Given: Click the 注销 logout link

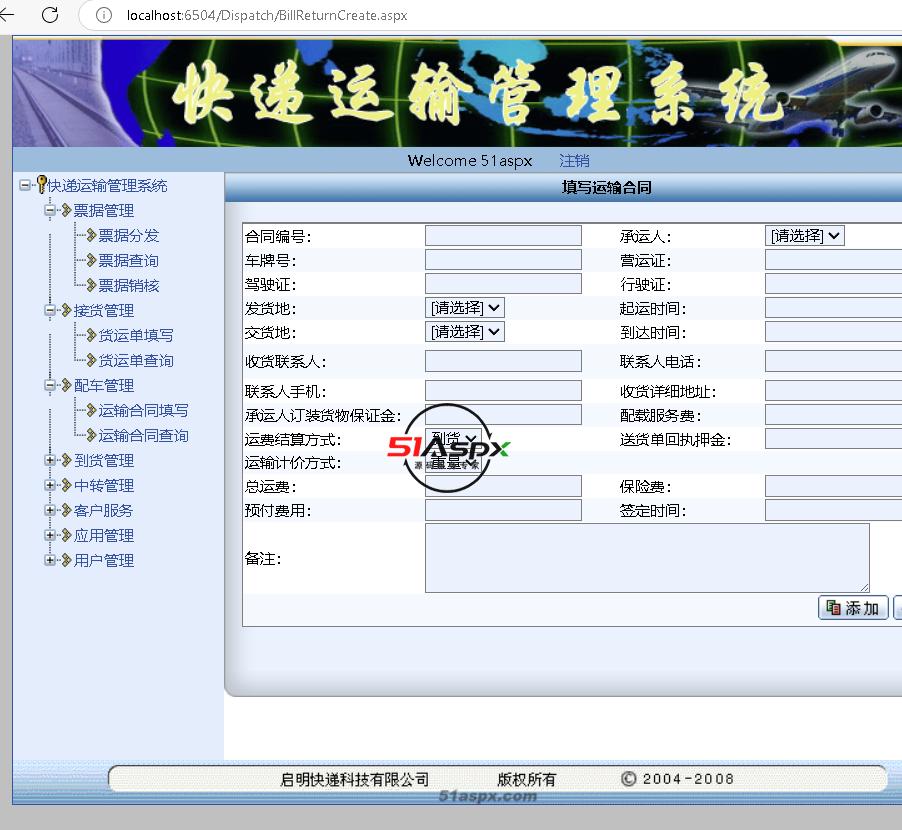Looking at the screenshot, I should coord(574,161).
